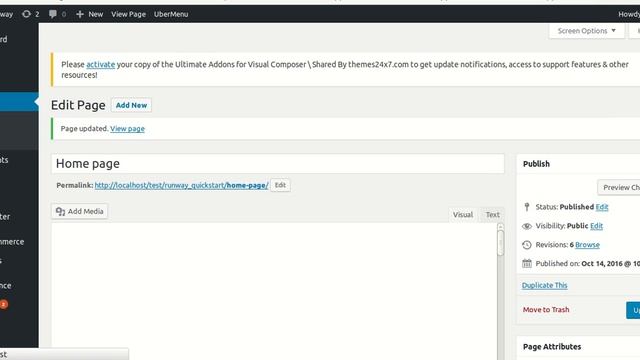Open View Page in admin bar
The width and height of the screenshot is (640, 360).
pyautogui.click(x=128, y=14)
